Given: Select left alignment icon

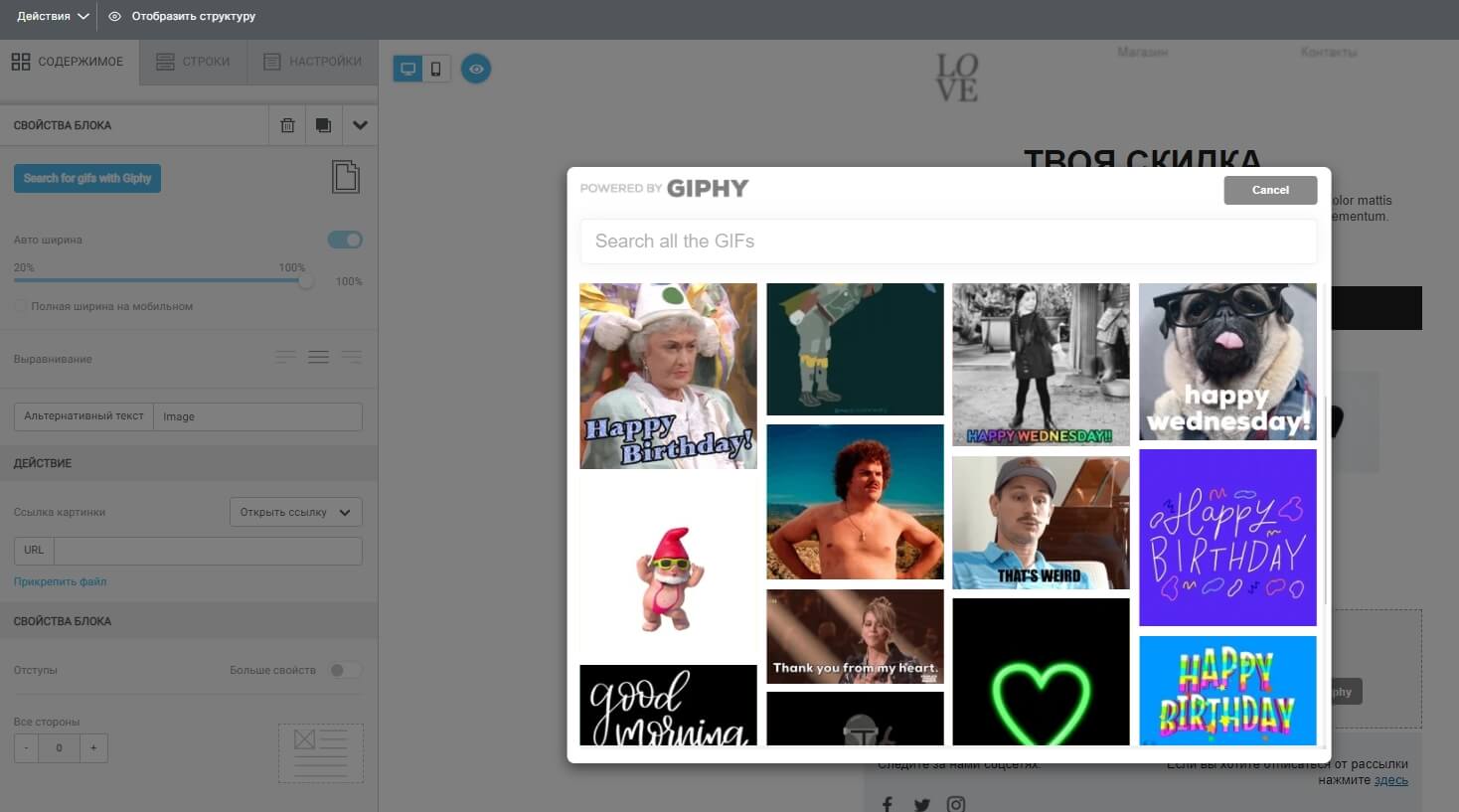Looking at the screenshot, I should [x=285, y=357].
